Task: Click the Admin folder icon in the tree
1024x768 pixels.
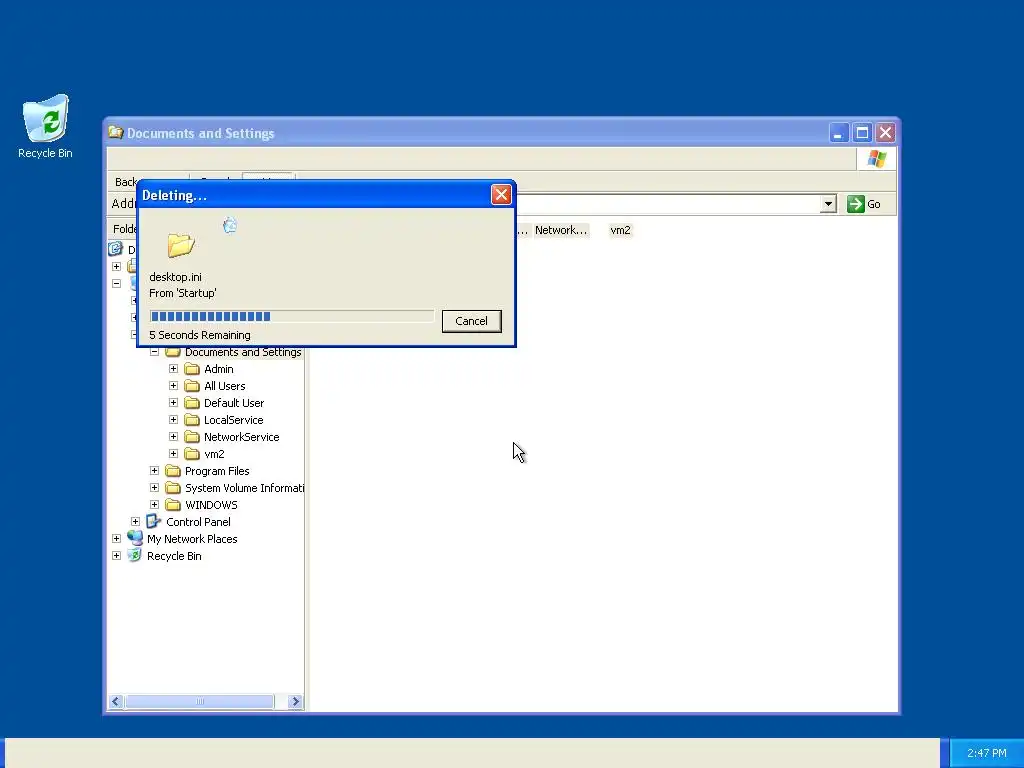Action: coord(192,369)
